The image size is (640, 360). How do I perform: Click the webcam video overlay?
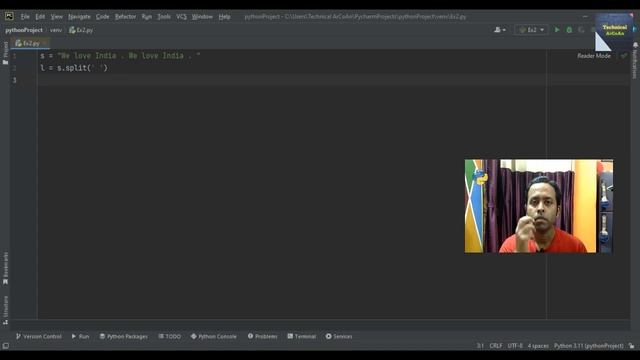(x=539, y=206)
